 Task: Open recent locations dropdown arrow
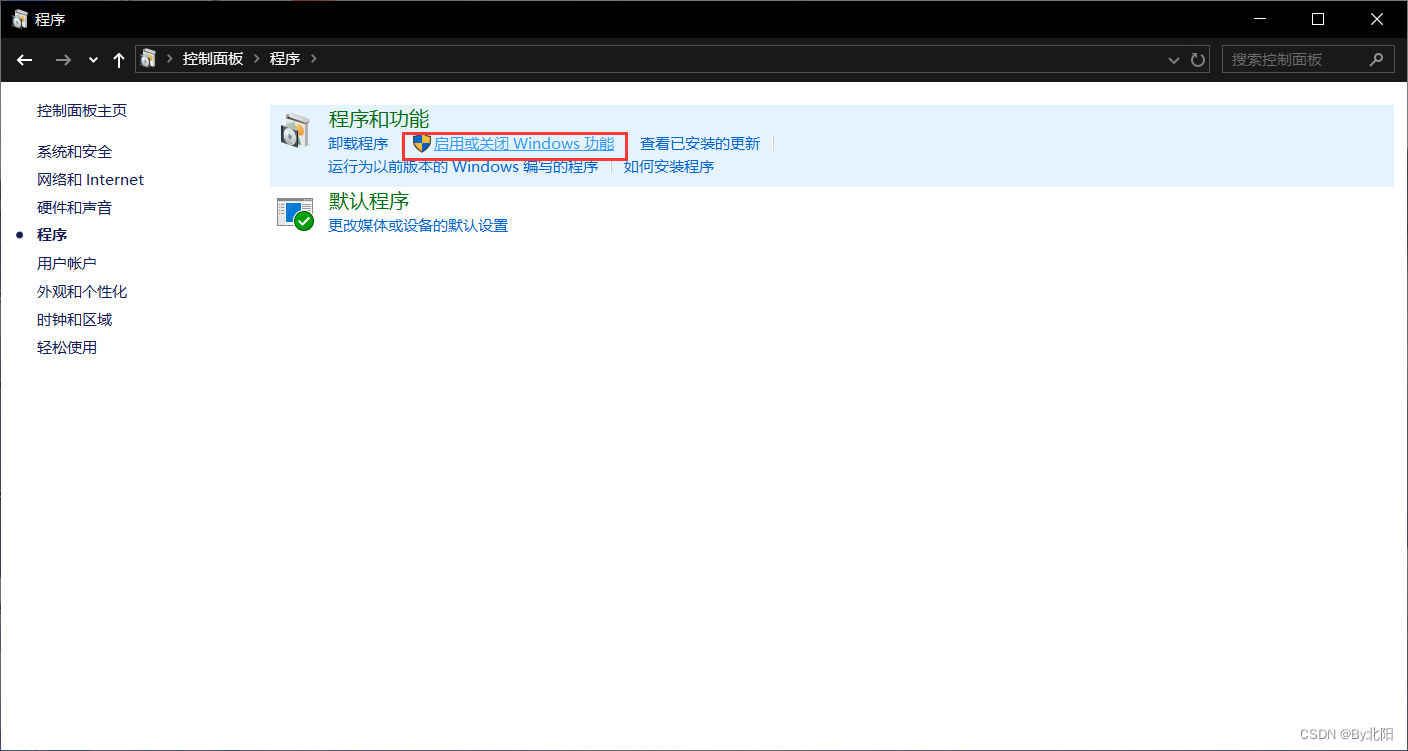pos(93,60)
